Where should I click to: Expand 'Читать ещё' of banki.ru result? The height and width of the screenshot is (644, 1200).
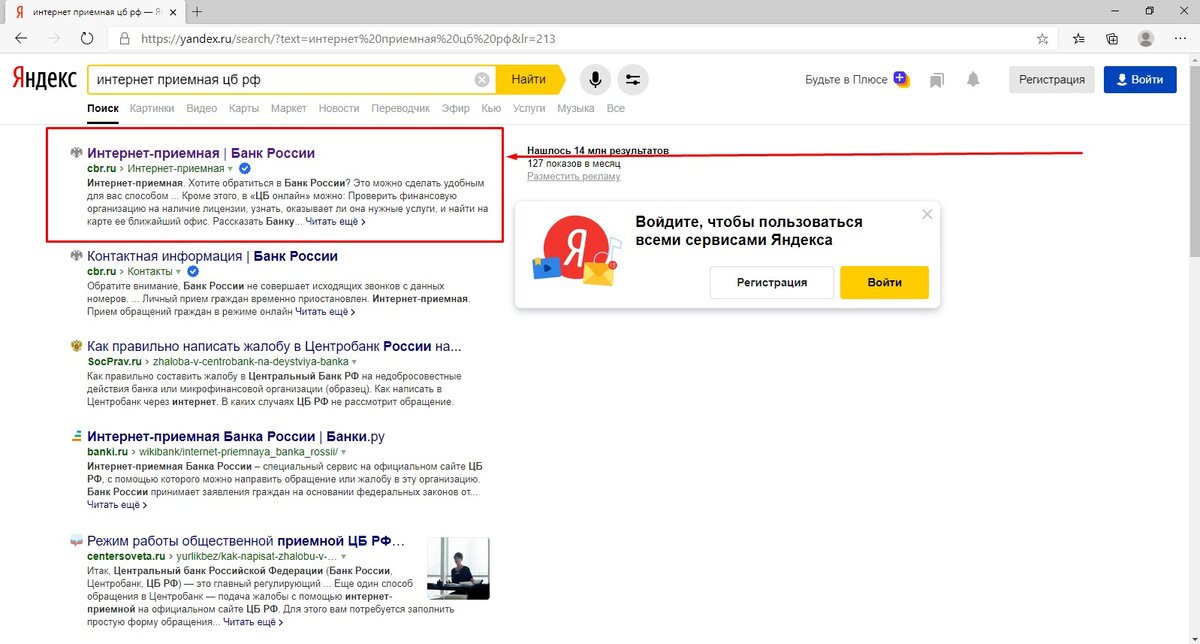(117, 505)
